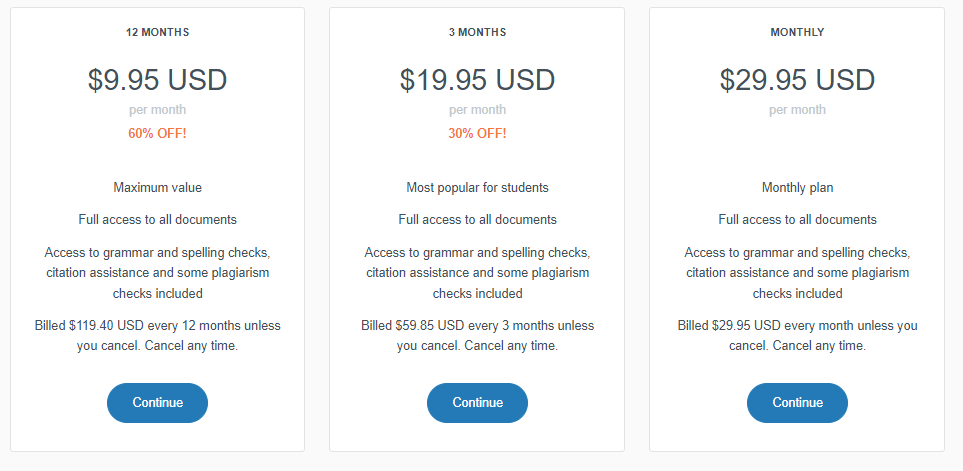Click Billed $29.95 USD every month note
The image size is (963, 471).
tap(797, 335)
